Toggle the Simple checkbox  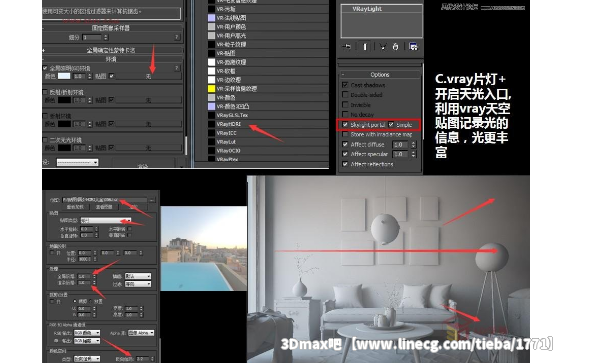[x=391, y=124]
